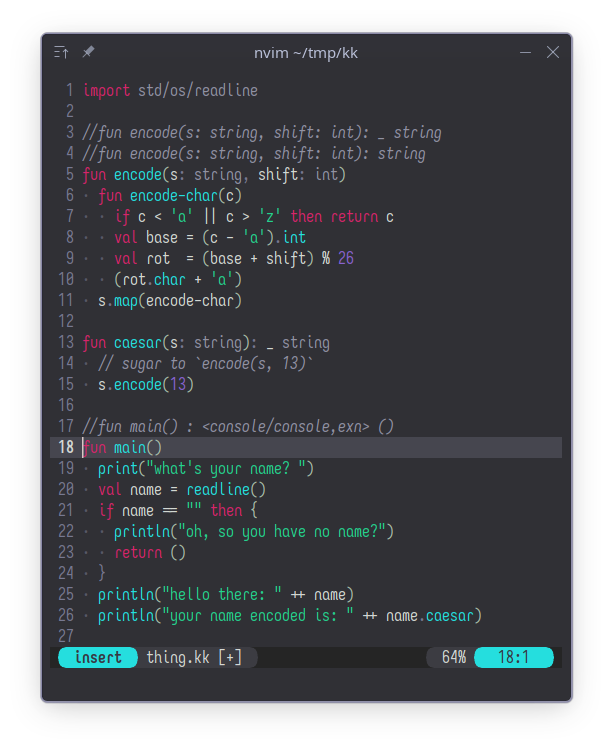The width and height of the screenshot is (613, 751).
Task: Click the number '26' on line 9
Action: 346,259
